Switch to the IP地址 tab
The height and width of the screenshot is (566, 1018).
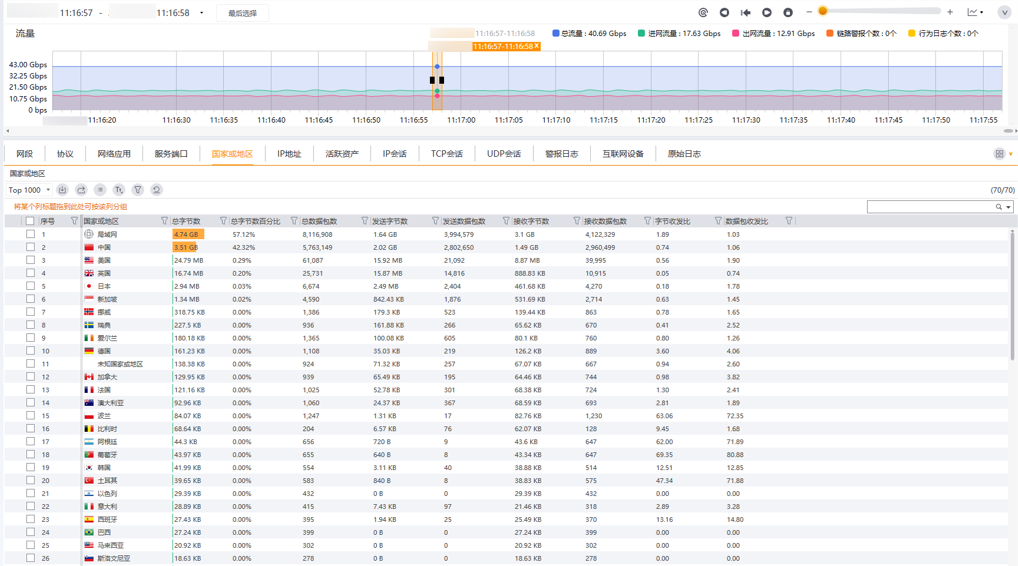point(289,154)
